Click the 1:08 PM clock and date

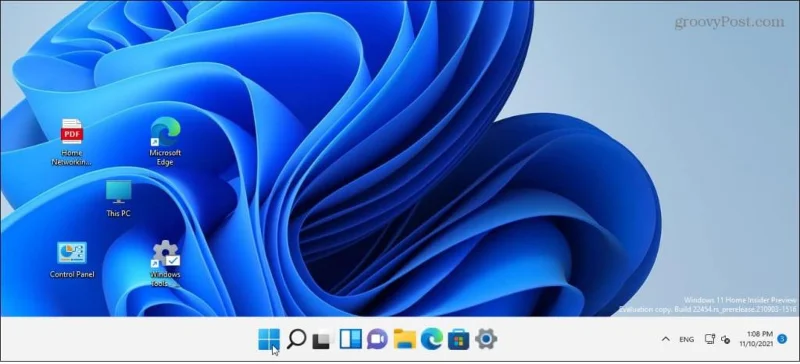(756, 339)
